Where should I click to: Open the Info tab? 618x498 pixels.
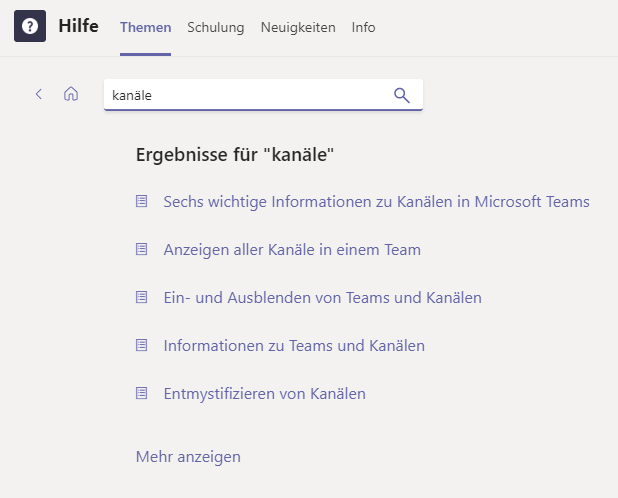(x=363, y=28)
